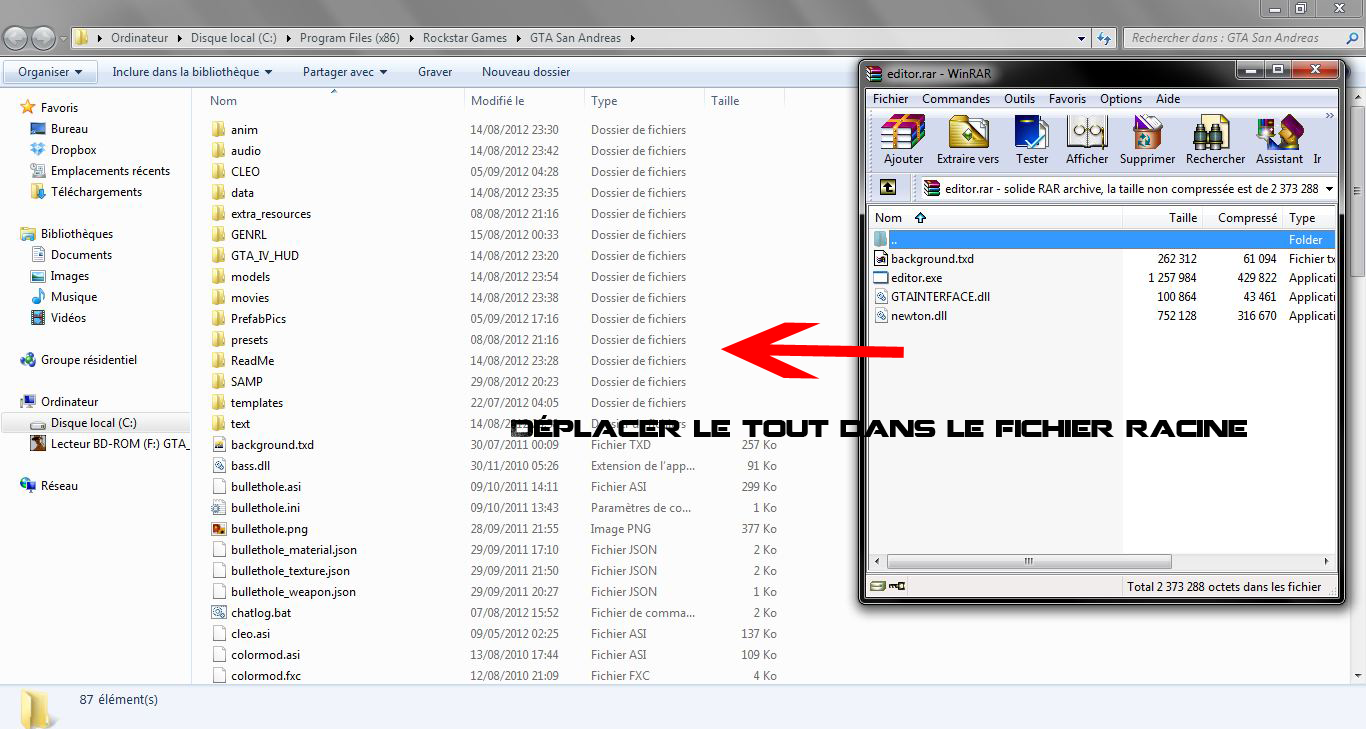Select the bullethole_weapon.json file name

pyautogui.click(x=293, y=592)
